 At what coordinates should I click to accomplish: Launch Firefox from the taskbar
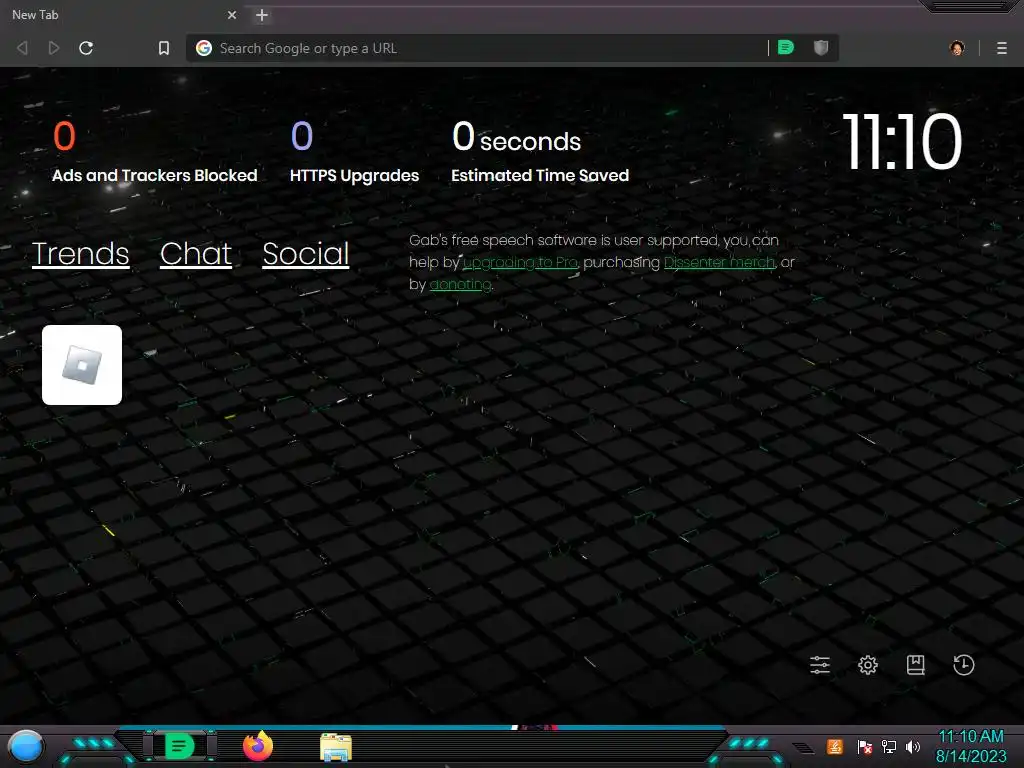coord(258,746)
